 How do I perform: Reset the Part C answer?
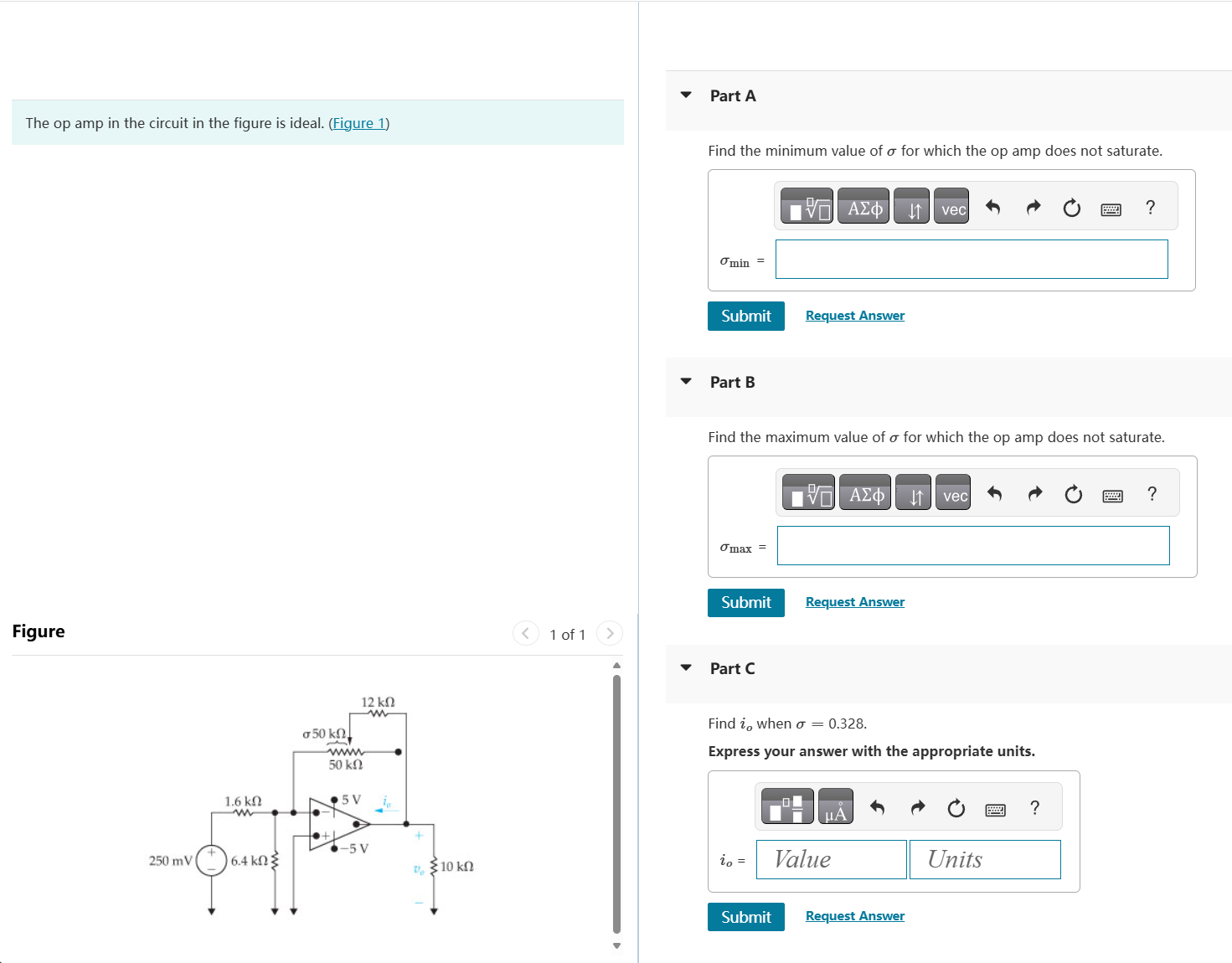coord(956,807)
